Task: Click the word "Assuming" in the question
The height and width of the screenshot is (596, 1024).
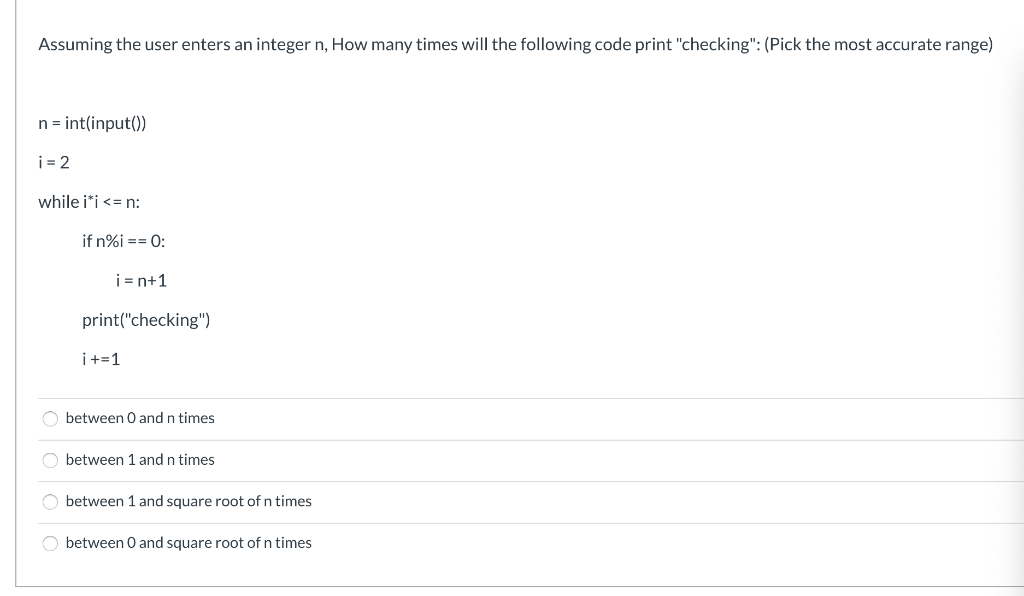Action: pos(74,45)
